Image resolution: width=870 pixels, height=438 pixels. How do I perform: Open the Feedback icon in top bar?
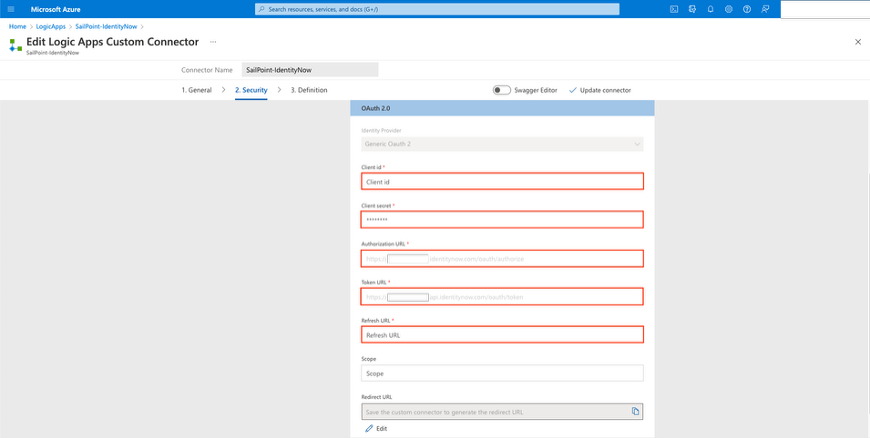click(765, 9)
